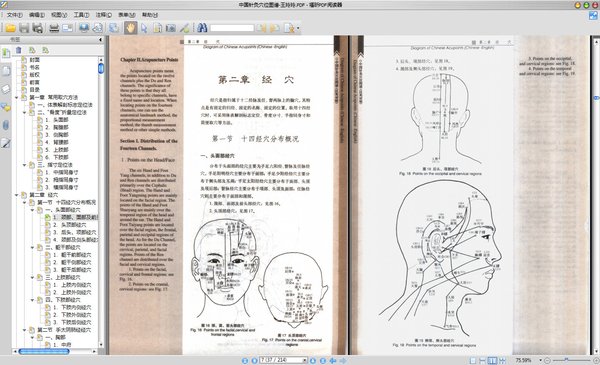The height and width of the screenshot is (365, 600).
Task: Click the Email envelope toolbar icon
Action: pyautogui.click(x=67, y=28)
